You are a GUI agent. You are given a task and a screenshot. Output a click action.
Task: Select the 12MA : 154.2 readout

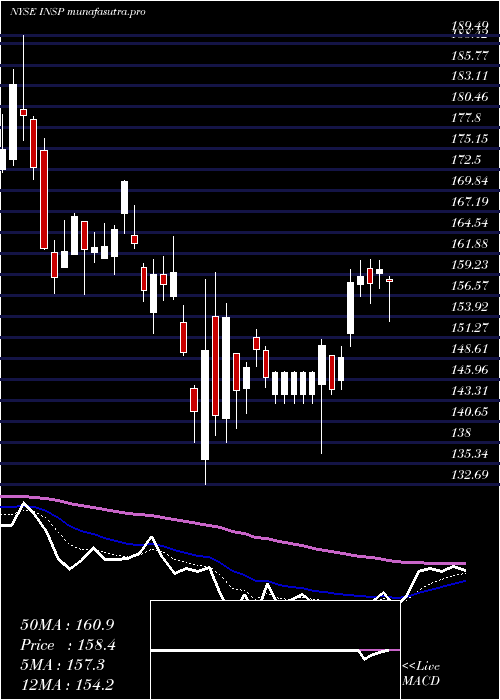tap(68, 685)
